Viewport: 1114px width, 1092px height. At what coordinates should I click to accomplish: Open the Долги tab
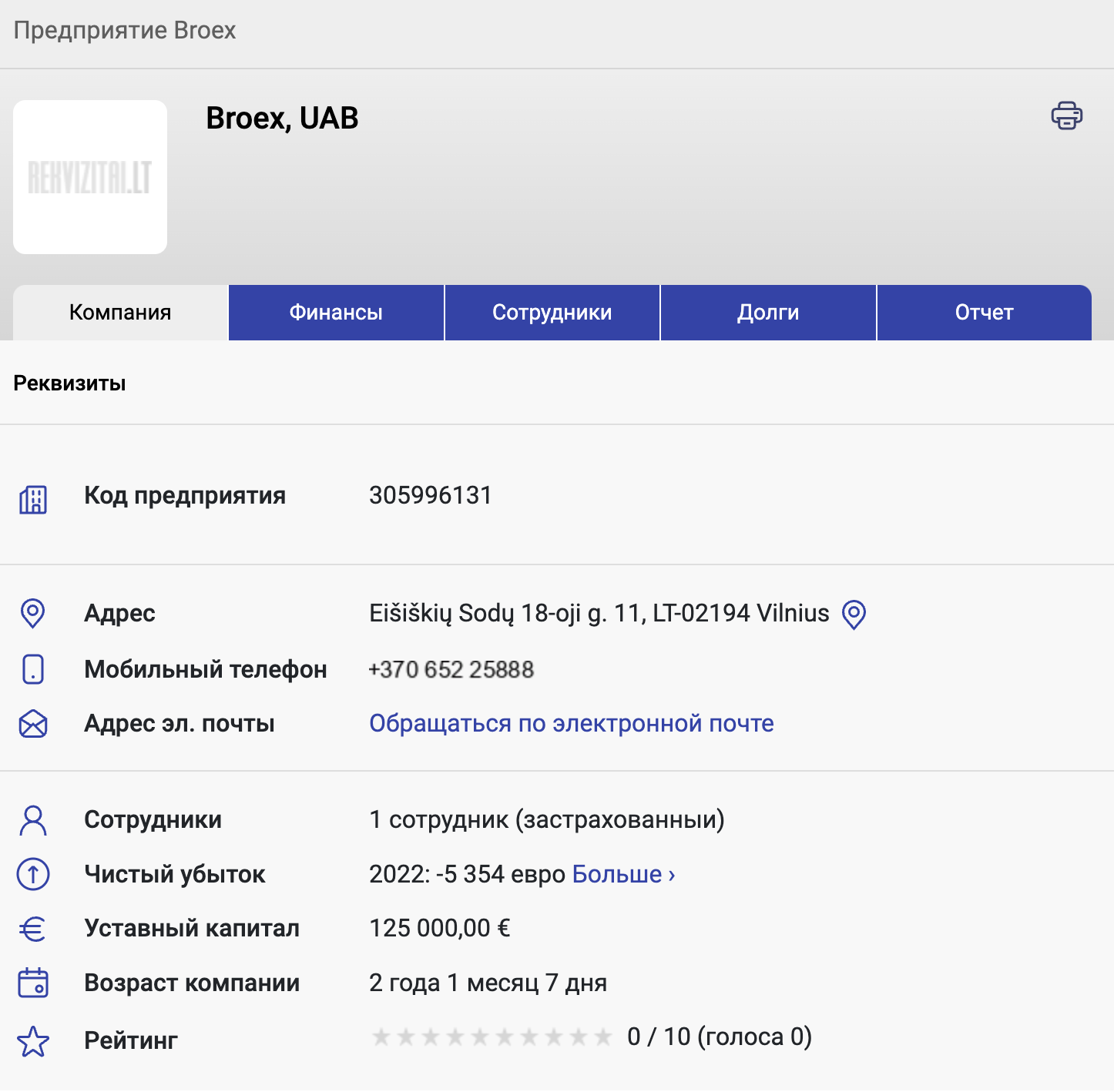pos(768,313)
